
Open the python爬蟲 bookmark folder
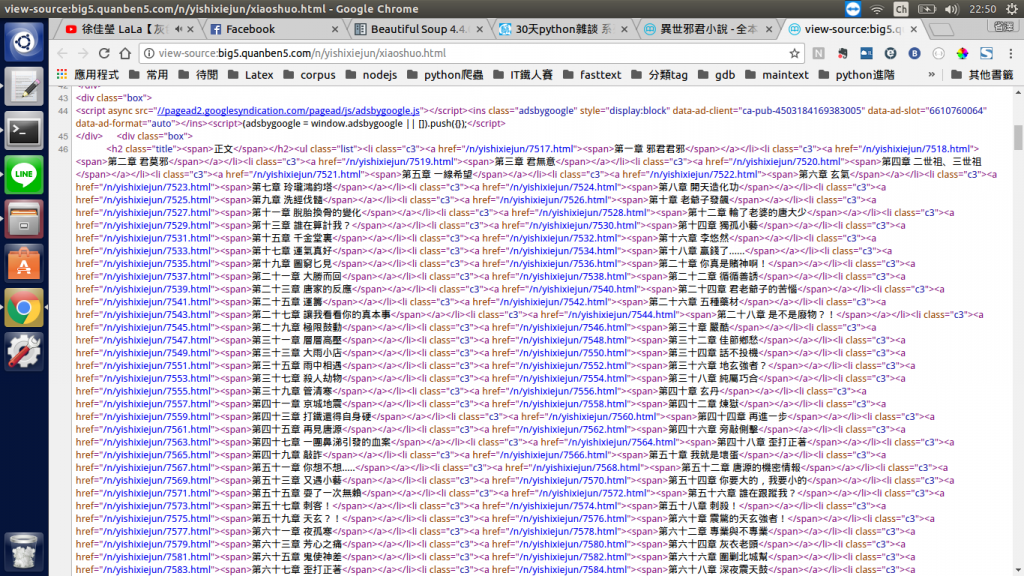pos(445,74)
